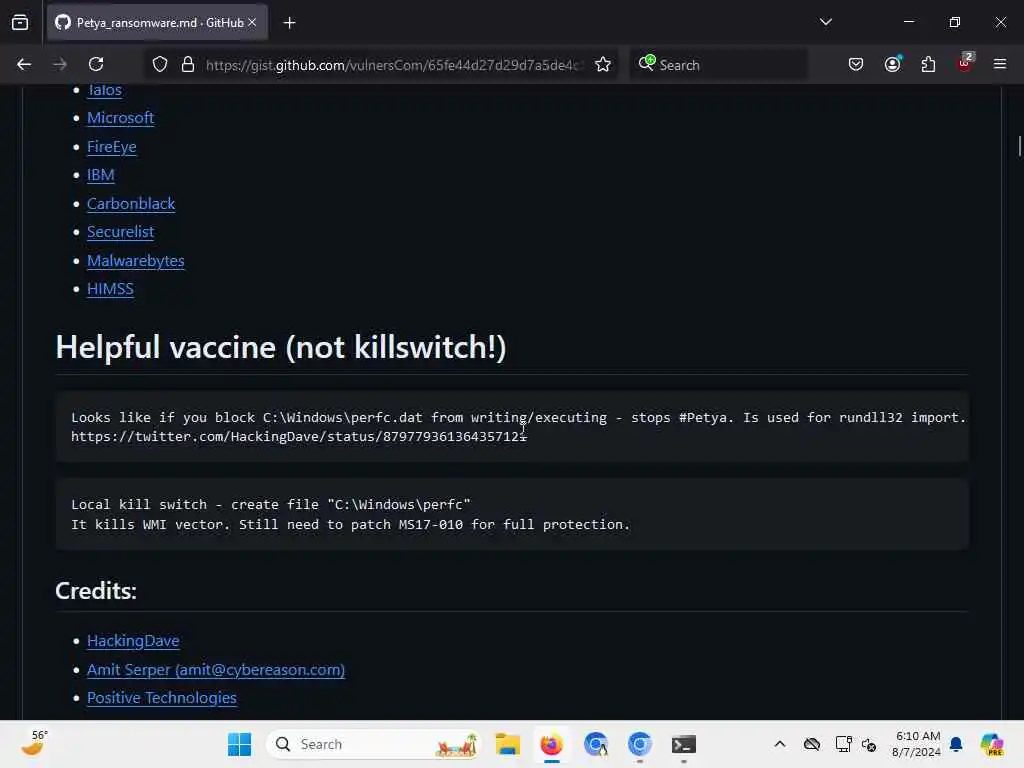Open the weather widget in taskbar
The image size is (1024, 768).
tap(34, 744)
